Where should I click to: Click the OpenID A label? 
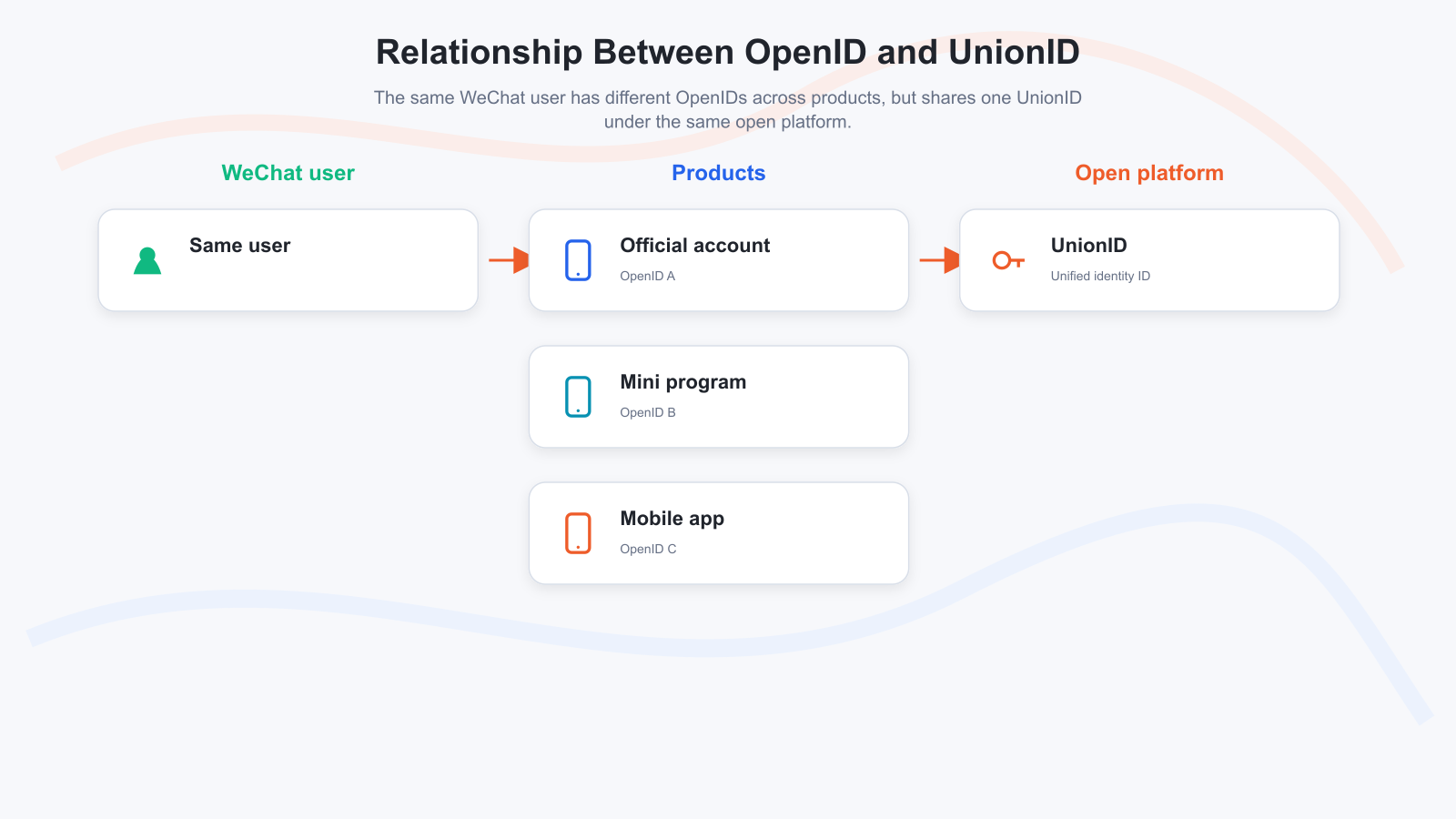(648, 276)
